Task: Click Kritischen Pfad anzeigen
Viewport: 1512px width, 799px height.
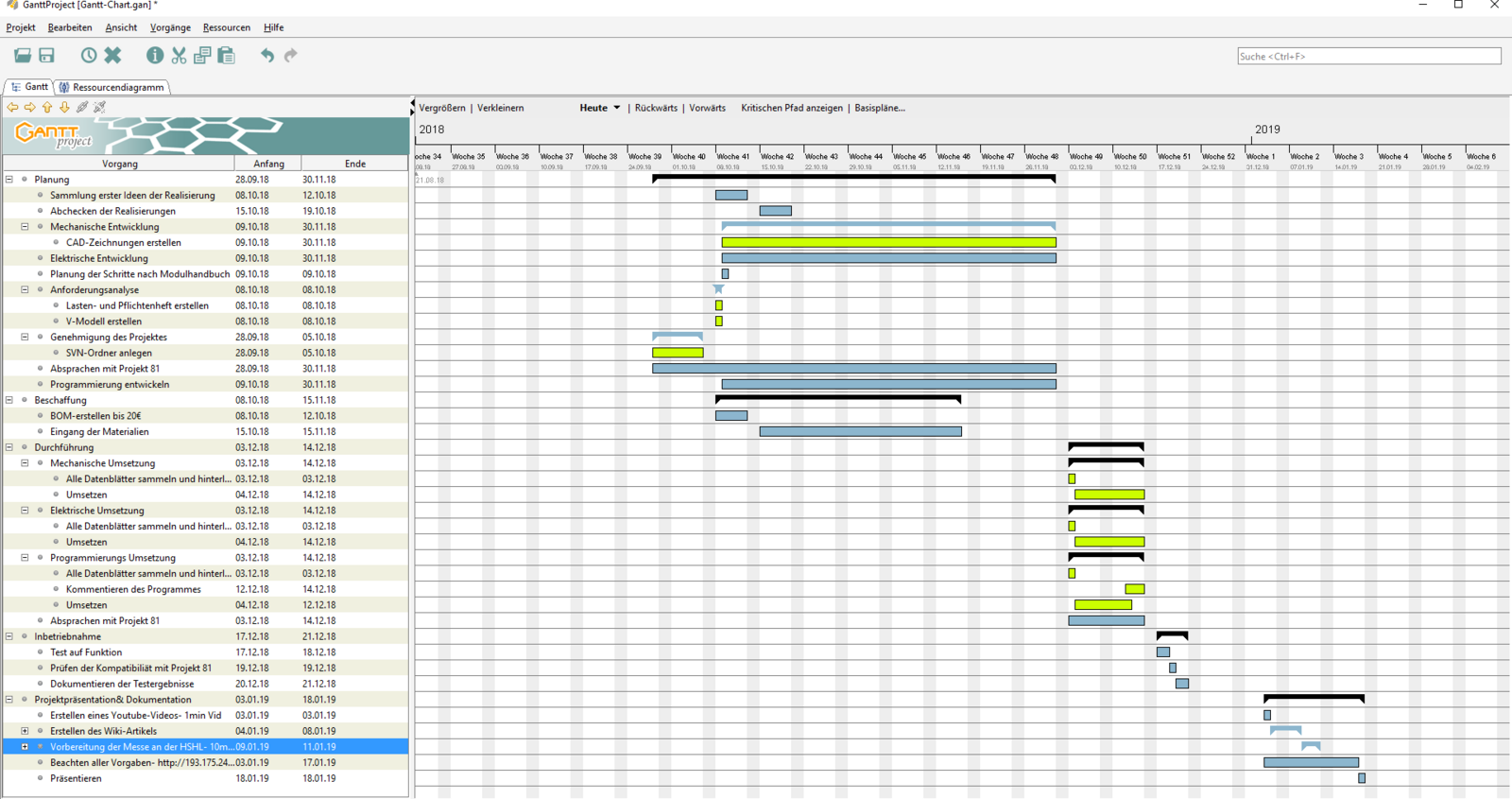Action: point(791,108)
